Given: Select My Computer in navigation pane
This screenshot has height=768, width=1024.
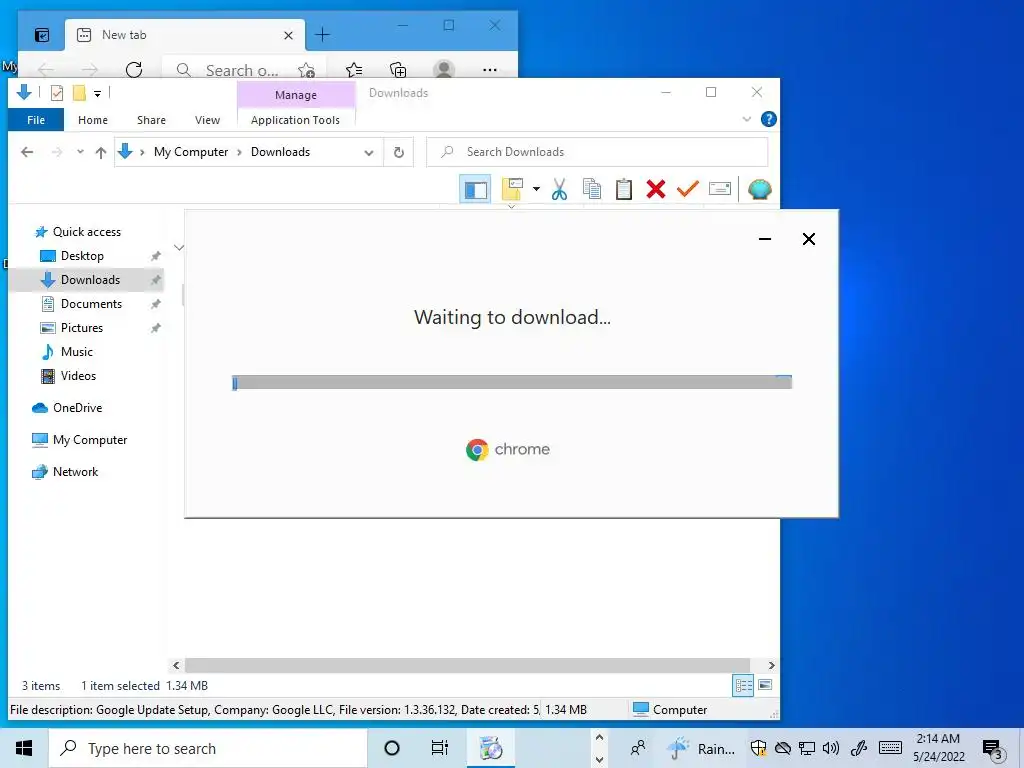Looking at the screenshot, I should (x=89, y=440).
